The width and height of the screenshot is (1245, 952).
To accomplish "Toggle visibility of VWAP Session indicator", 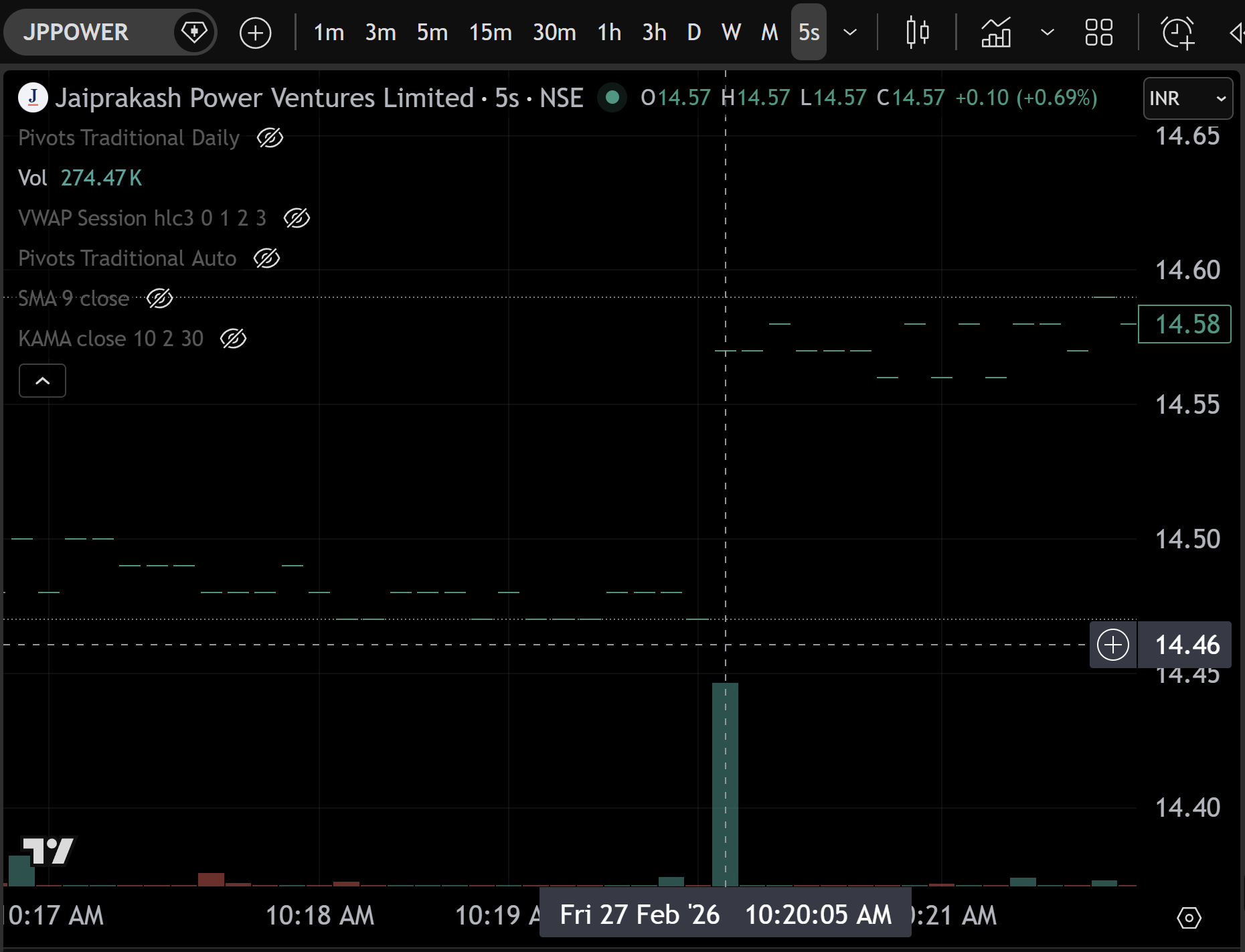I will [297, 218].
